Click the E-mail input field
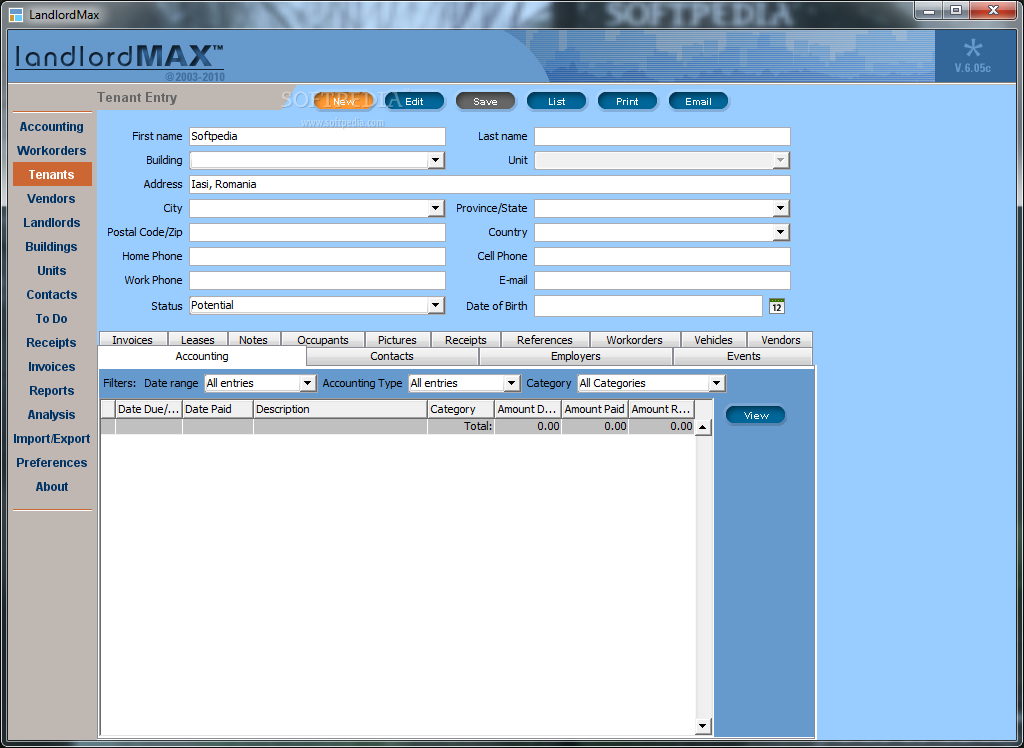The height and width of the screenshot is (748, 1024). [662, 280]
